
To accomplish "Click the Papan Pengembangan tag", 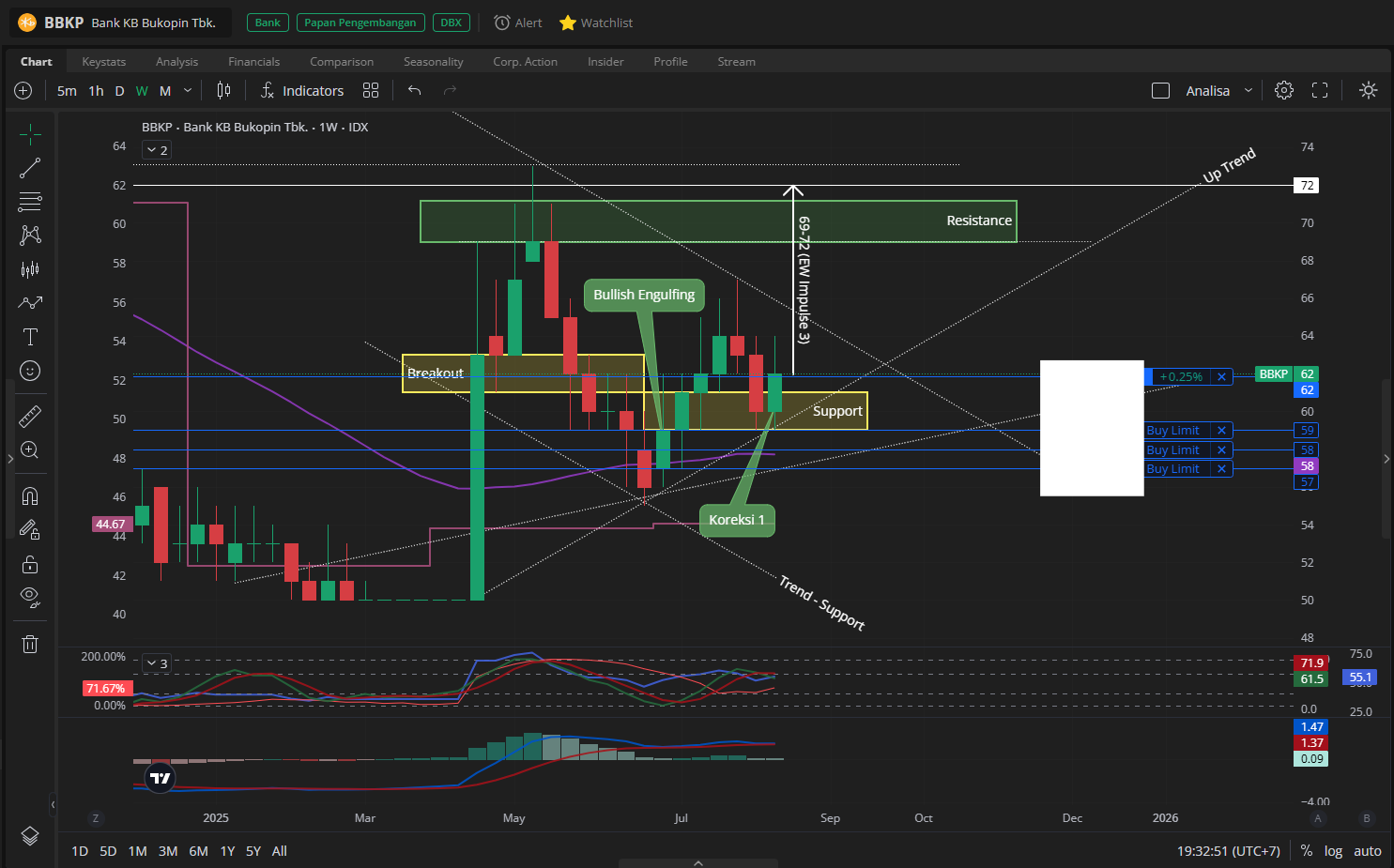I will click(x=360, y=23).
